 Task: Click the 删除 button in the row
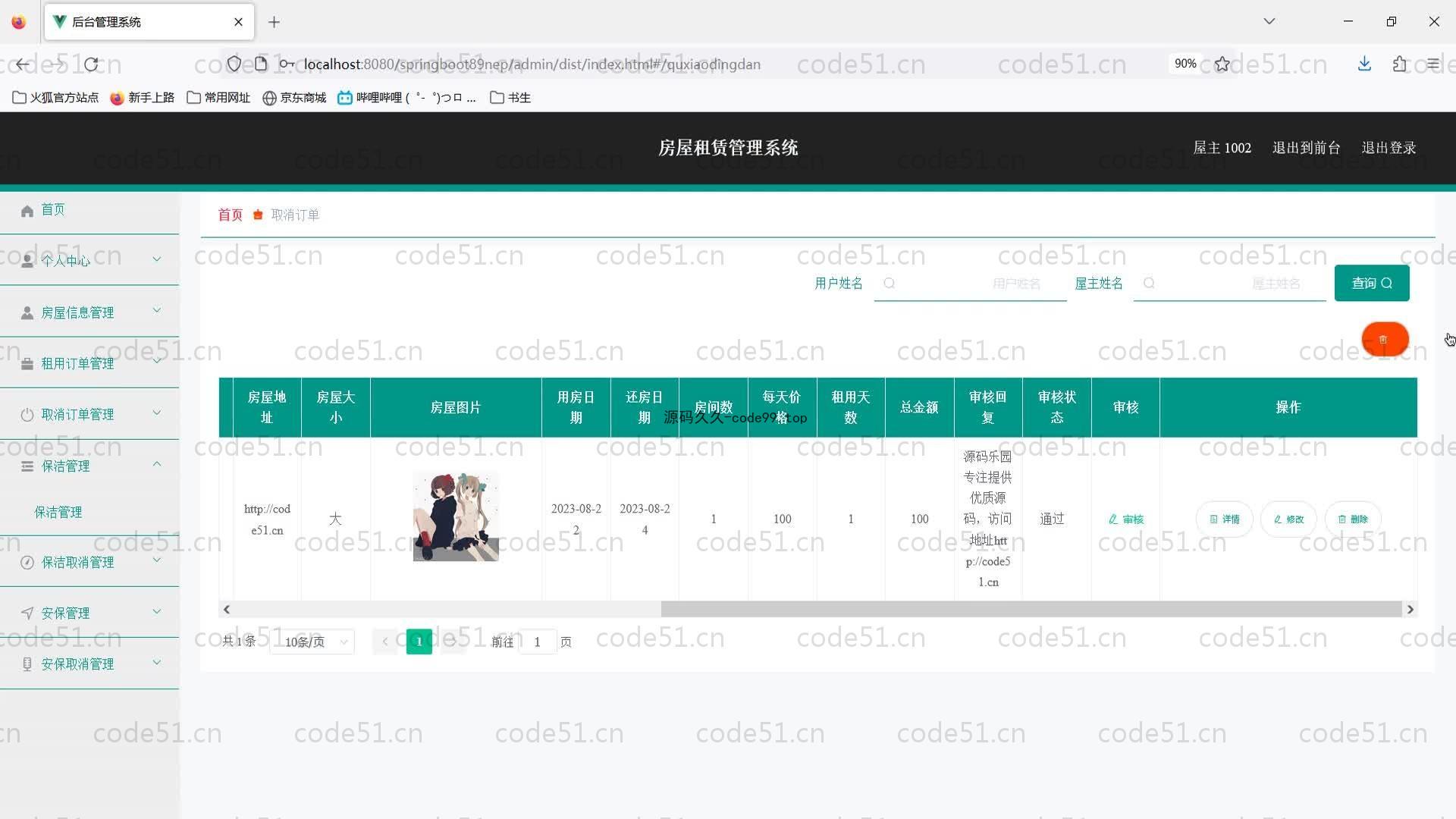tap(1353, 519)
